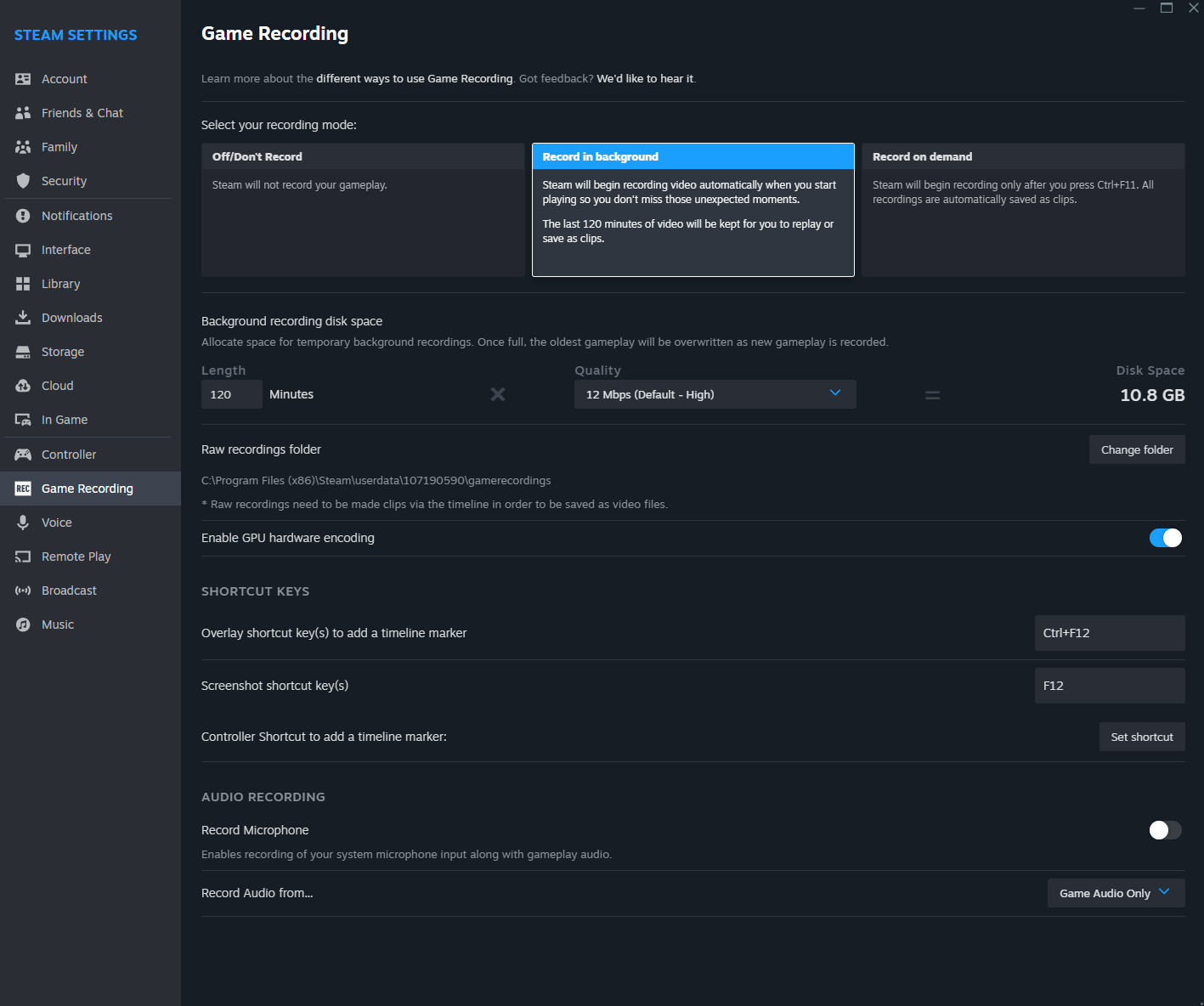1204x1006 pixels.
Task: Select Off/Don't Record mode
Action: click(x=363, y=209)
